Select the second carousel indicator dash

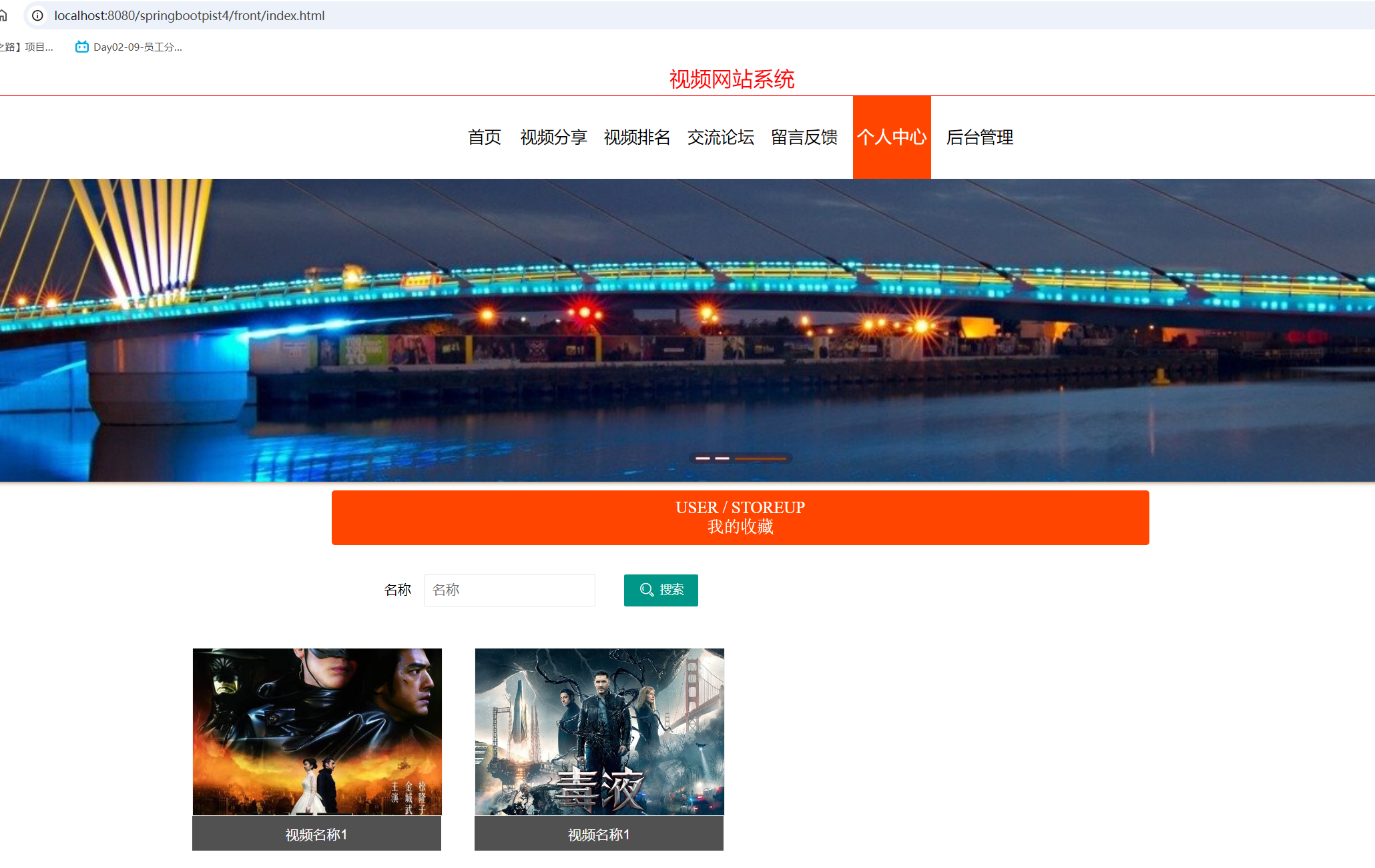tap(722, 458)
